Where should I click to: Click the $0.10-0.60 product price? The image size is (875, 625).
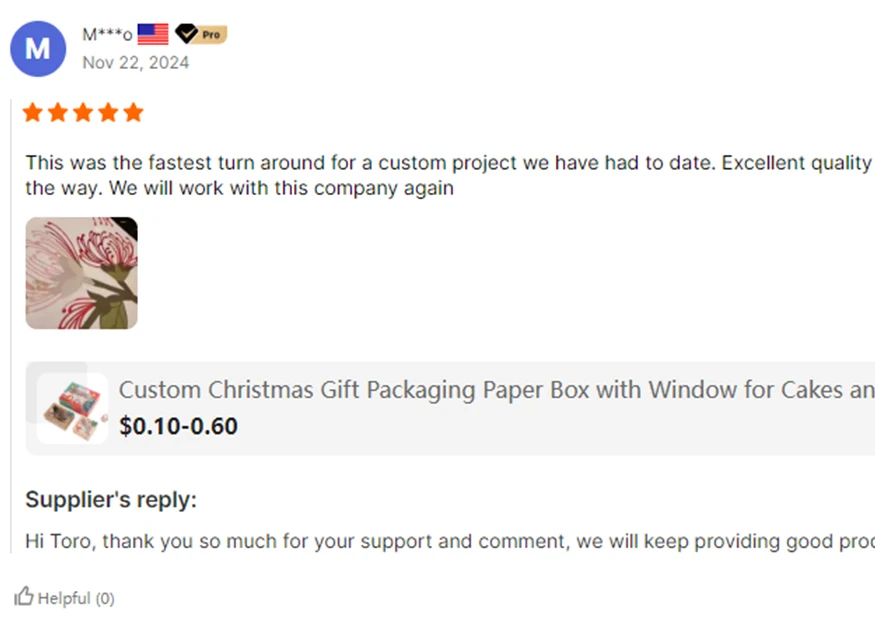[178, 426]
